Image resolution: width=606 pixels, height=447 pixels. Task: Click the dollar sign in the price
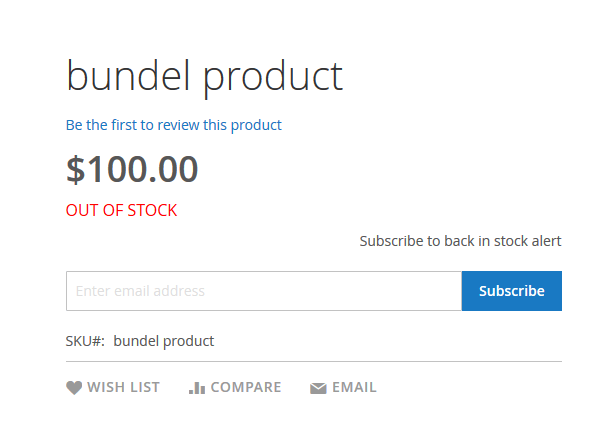(x=76, y=169)
